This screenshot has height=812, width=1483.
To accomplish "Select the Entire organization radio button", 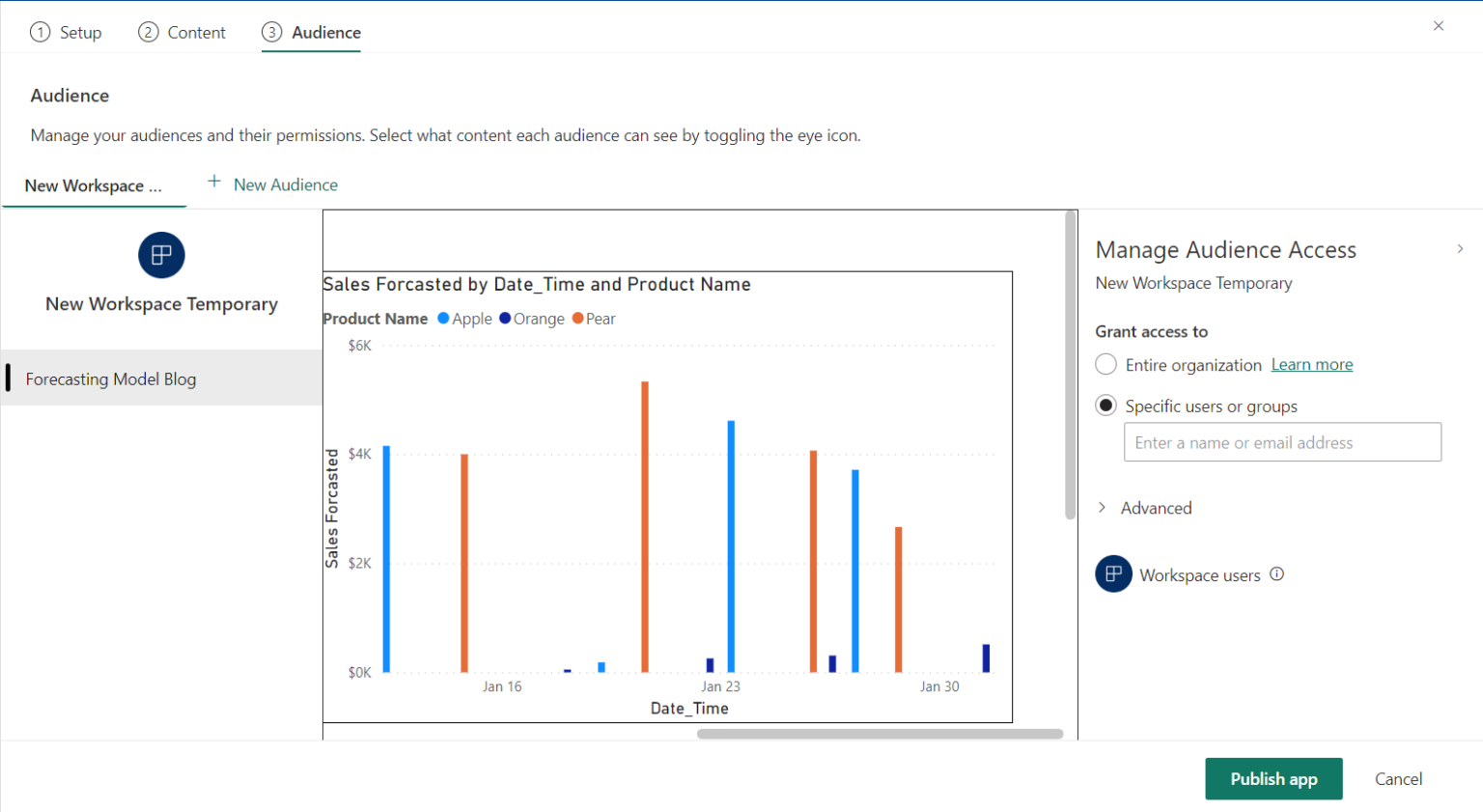I will point(1105,364).
